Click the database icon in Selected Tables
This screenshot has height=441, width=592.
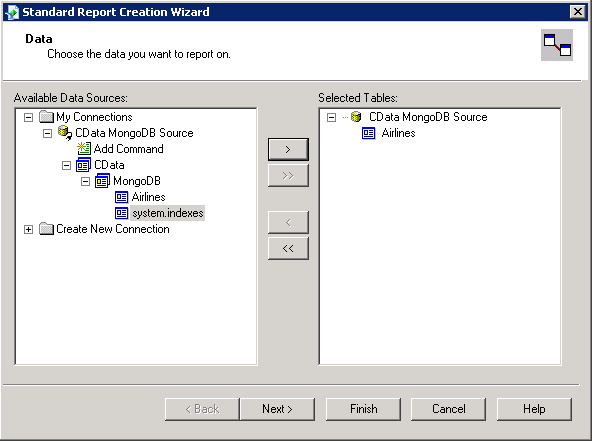[356, 117]
